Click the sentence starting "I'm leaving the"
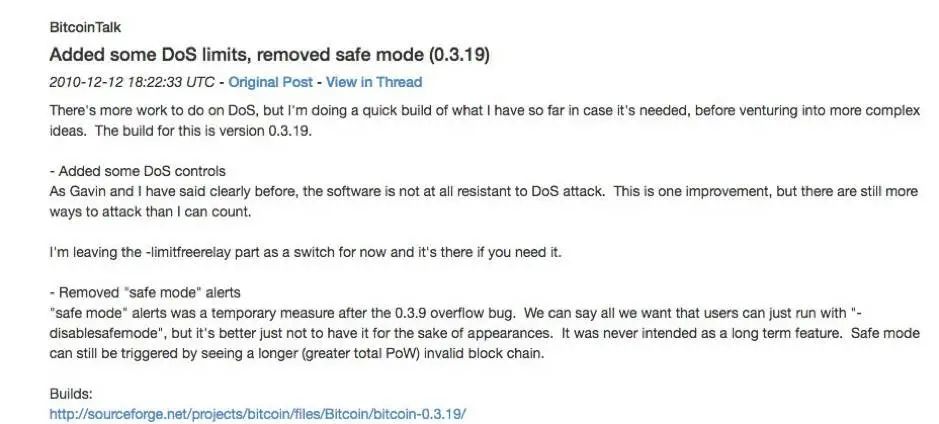The width and height of the screenshot is (939, 424). click(305, 251)
